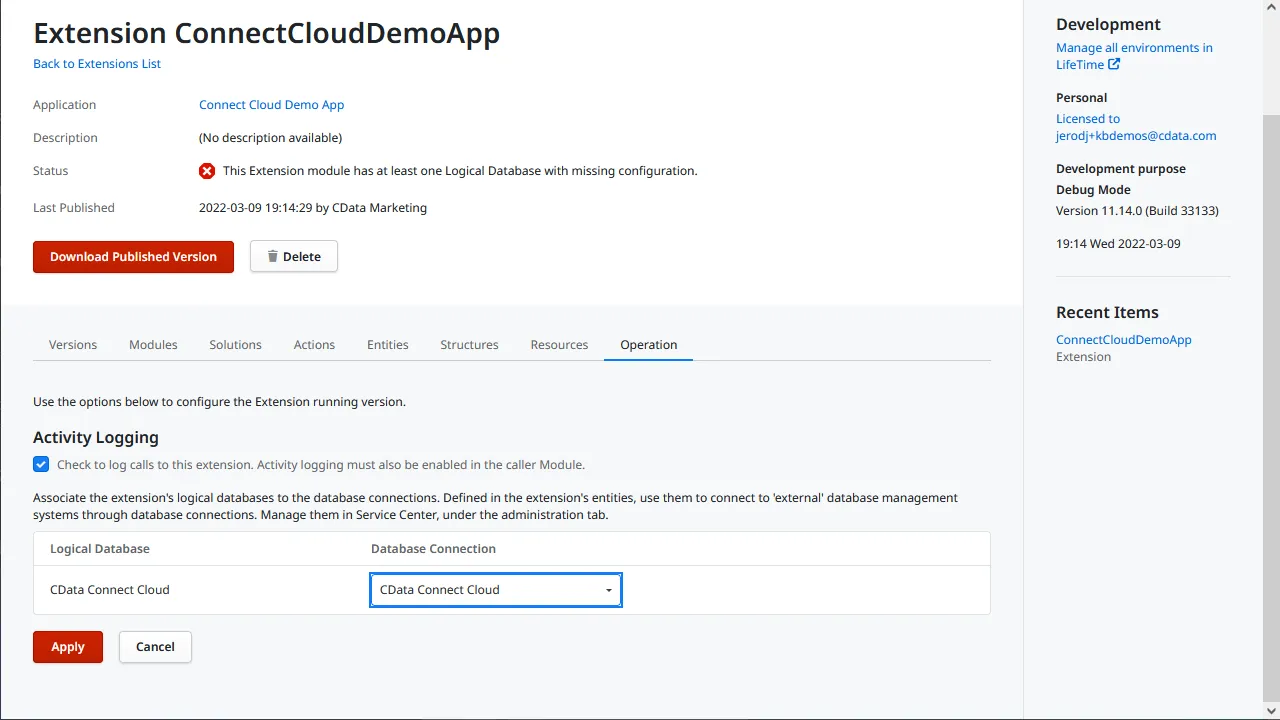
Task: Click the external link icon beside LifeTime
Action: [x=1114, y=64]
